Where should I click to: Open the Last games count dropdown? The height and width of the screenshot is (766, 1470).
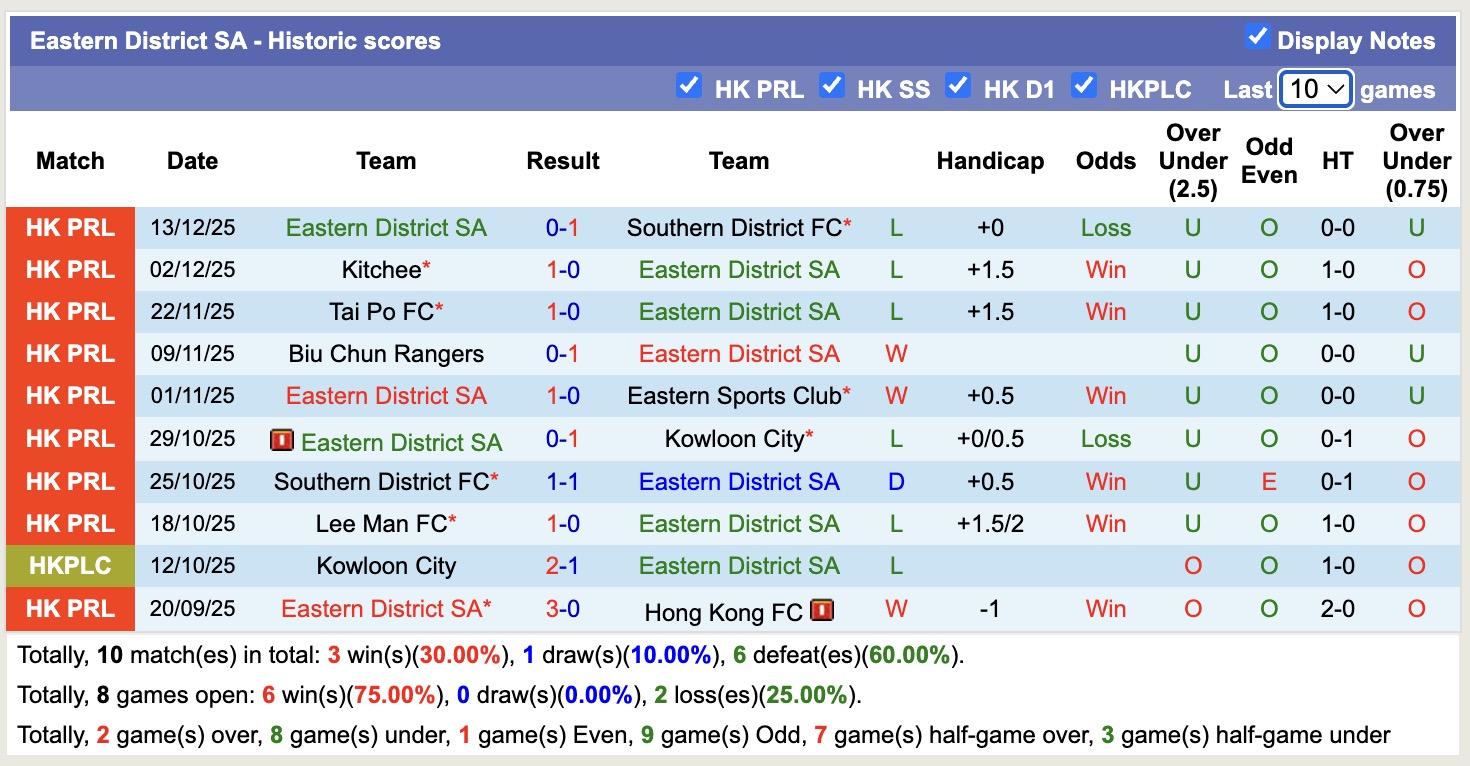coord(1315,89)
